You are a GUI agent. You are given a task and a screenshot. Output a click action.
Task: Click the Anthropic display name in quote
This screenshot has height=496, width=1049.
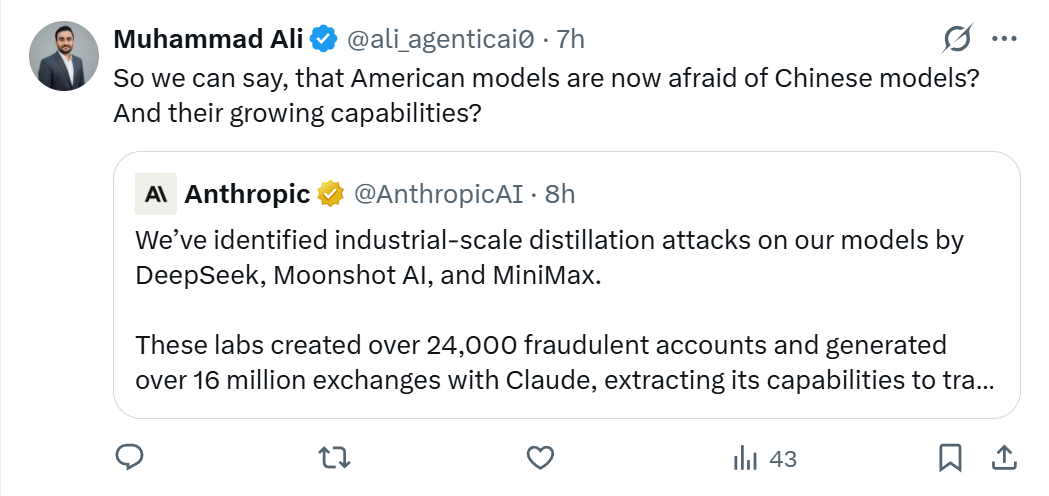point(247,194)
